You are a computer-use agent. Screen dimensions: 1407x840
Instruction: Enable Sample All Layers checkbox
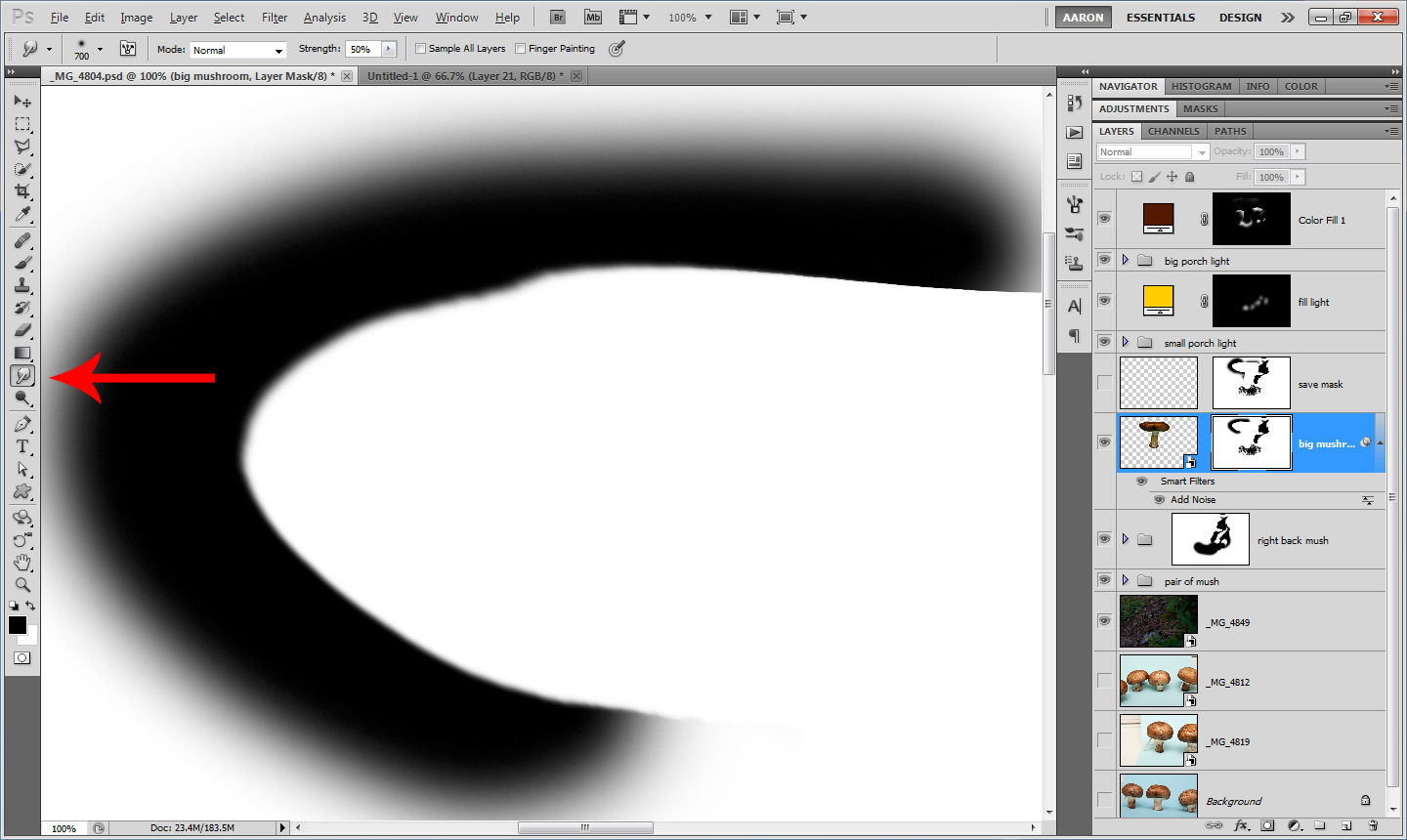point(421,49)
